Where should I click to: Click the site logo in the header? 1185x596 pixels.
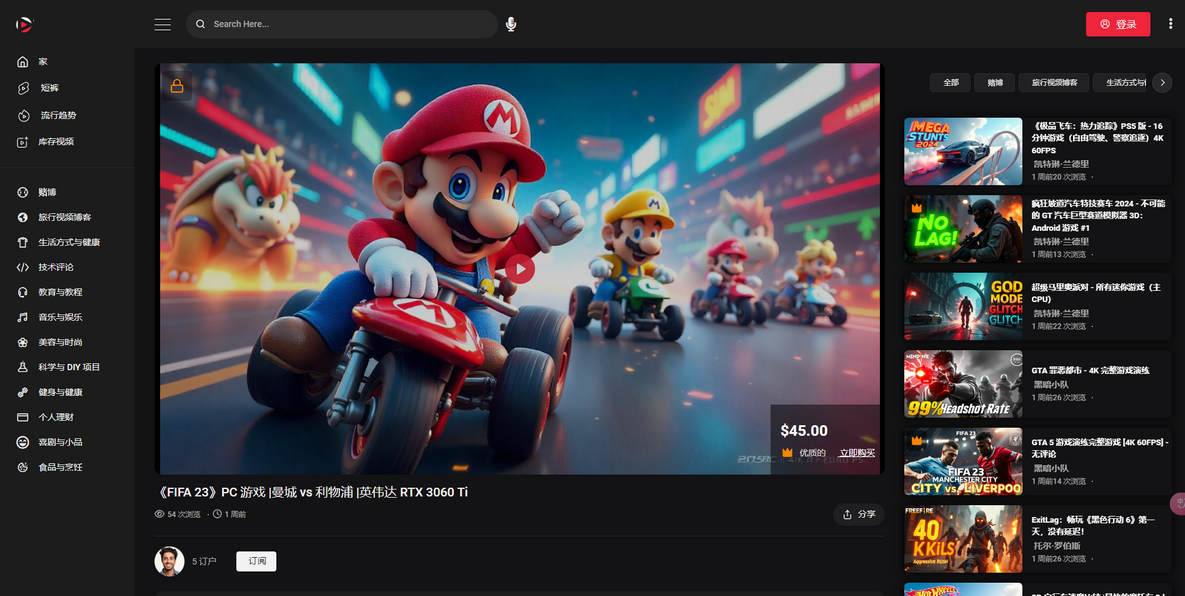pos(24,24)
